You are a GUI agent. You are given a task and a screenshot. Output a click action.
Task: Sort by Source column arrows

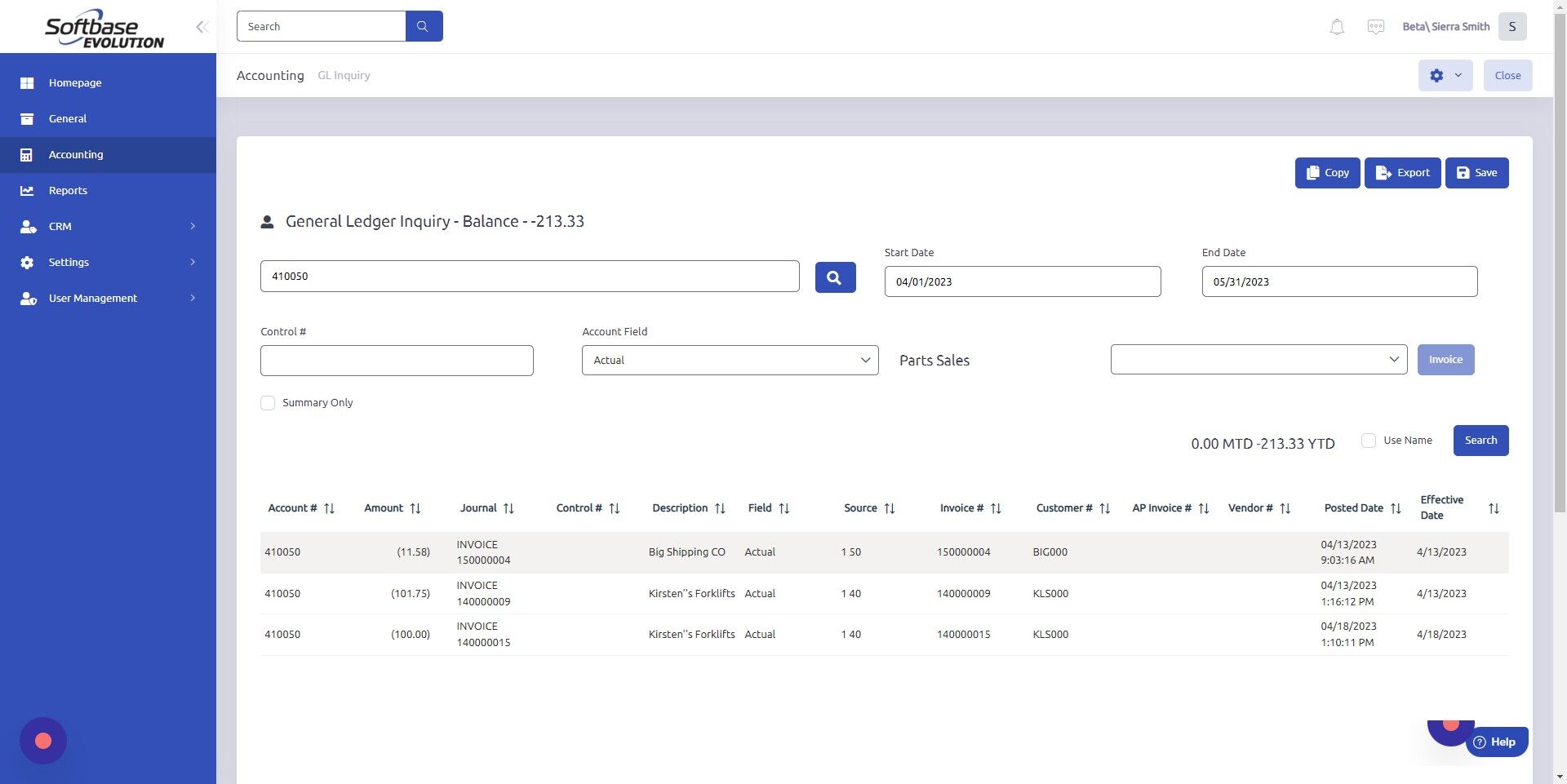890,508
